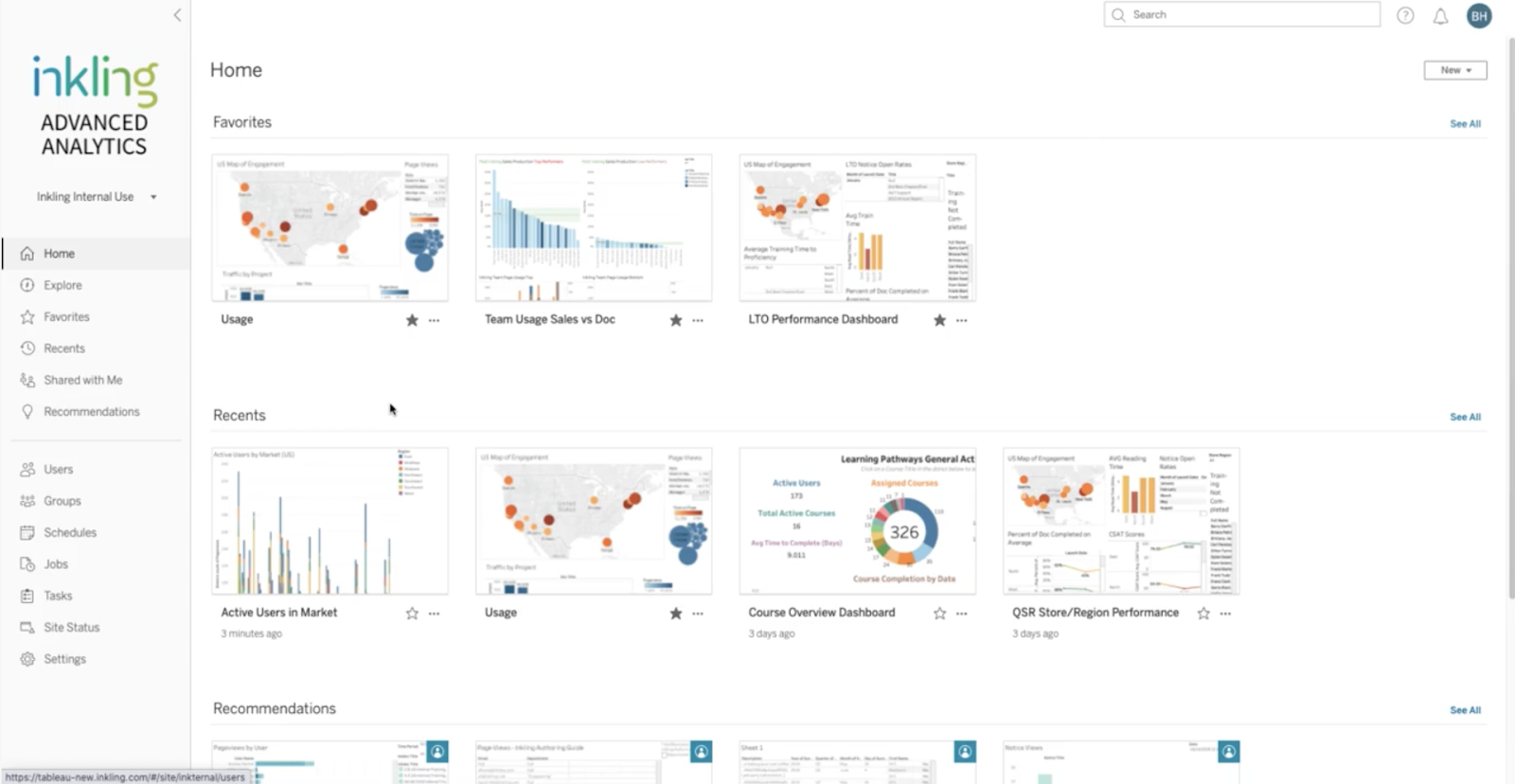This screenshot has width=1515, height=784.
Task: Click the Site Status icon
Action: click(27, 628)
